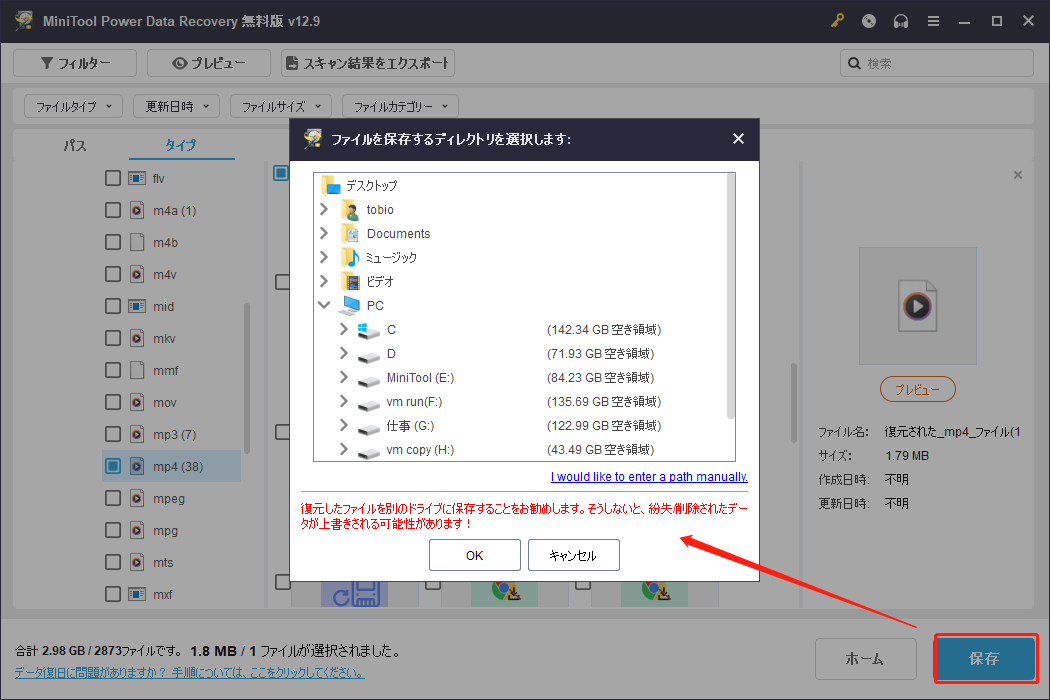Open the 更新日時 dropdown
The width and height of the screenshot is (1050, 700).
click(176, 106)
